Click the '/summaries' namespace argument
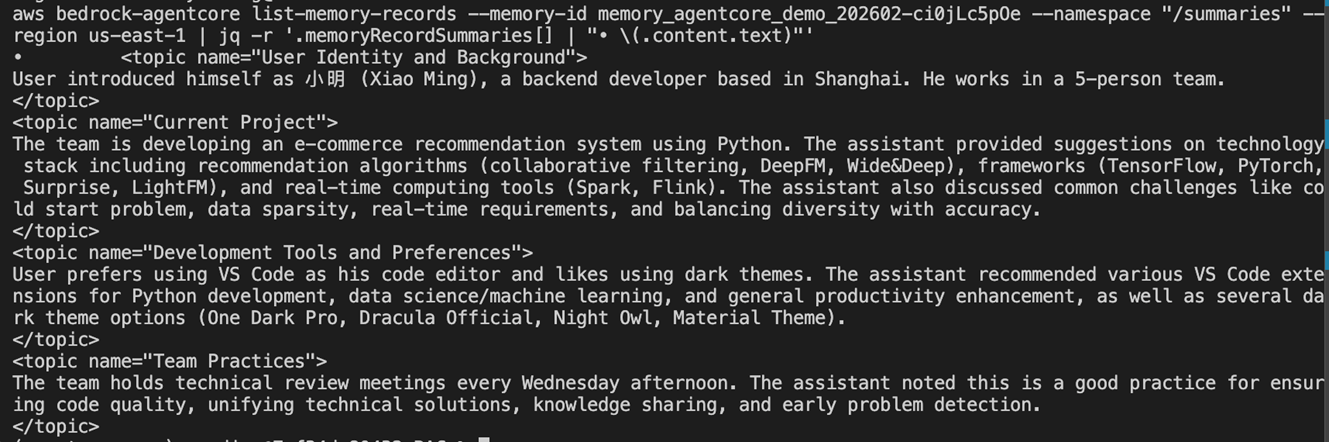The width and height of the screenshot is (1329, 442). click(1227, 14)
